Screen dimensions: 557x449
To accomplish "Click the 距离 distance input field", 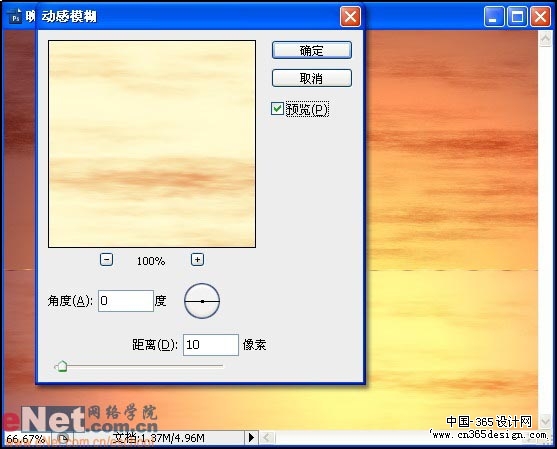I will [211, 345].
